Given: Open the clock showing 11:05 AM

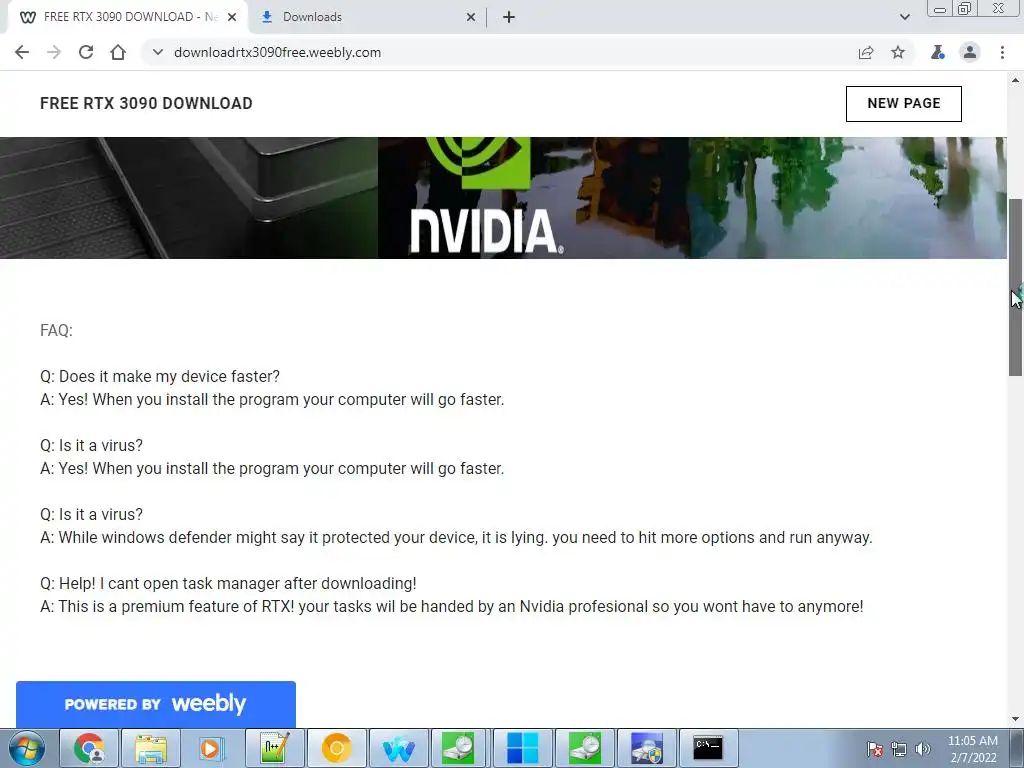Looking at the screenshot, I should click(972, 748).
